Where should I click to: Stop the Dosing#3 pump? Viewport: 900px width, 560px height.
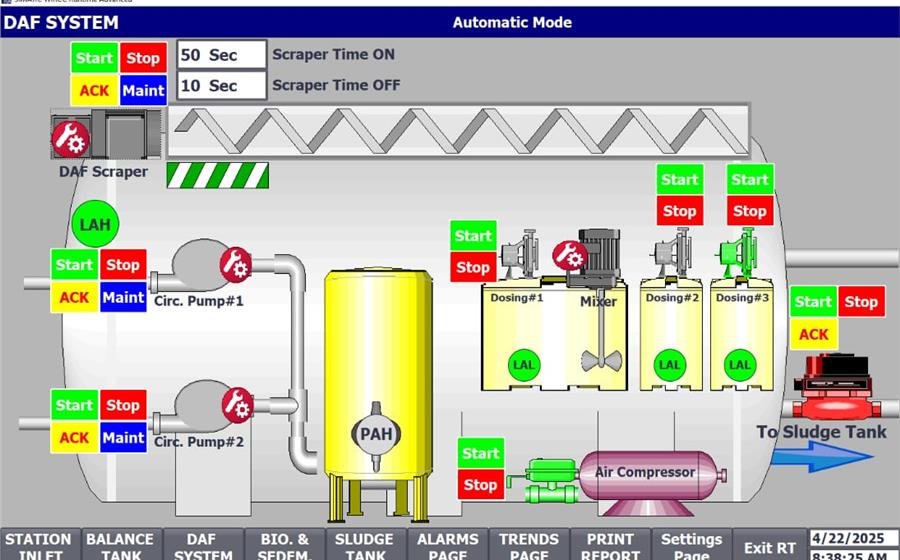coord(750,211)
